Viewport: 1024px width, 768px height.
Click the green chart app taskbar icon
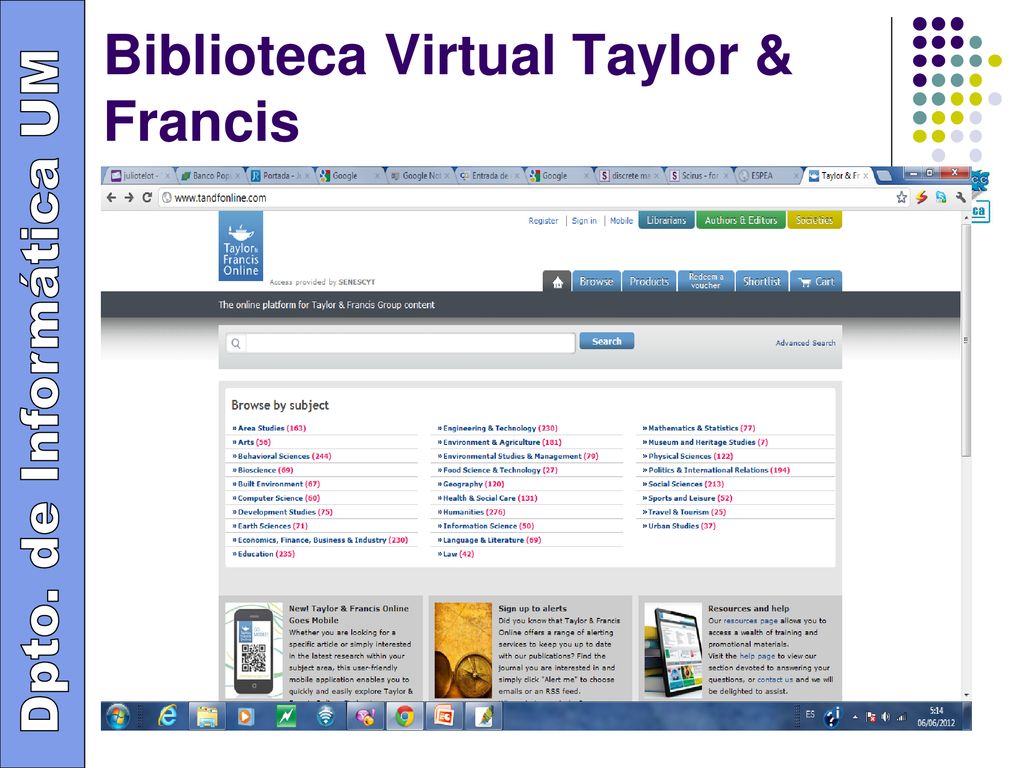[285, 716]
